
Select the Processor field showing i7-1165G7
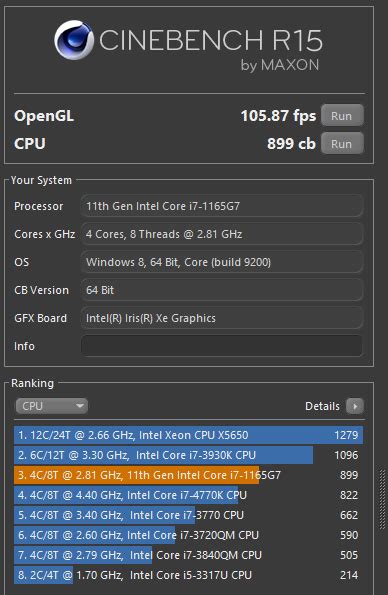[222, 206]
